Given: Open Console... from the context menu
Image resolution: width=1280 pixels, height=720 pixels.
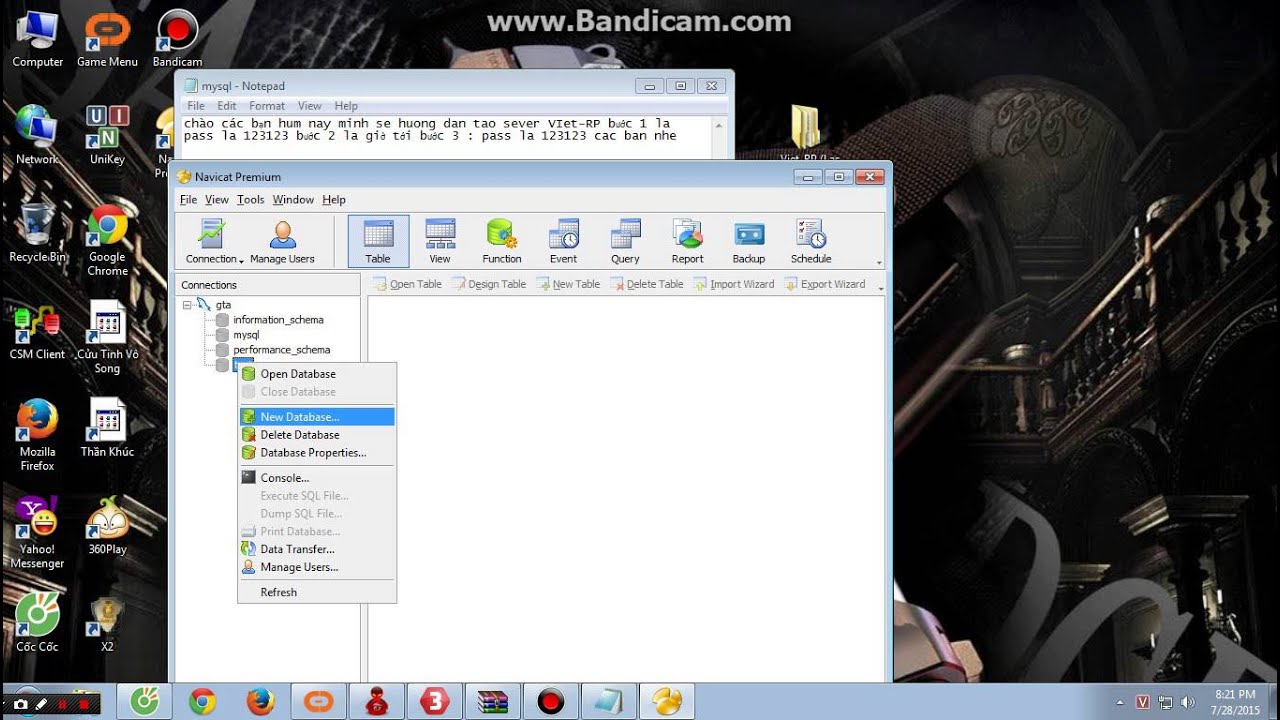Looking at the screenshot, I should [317, 478].
